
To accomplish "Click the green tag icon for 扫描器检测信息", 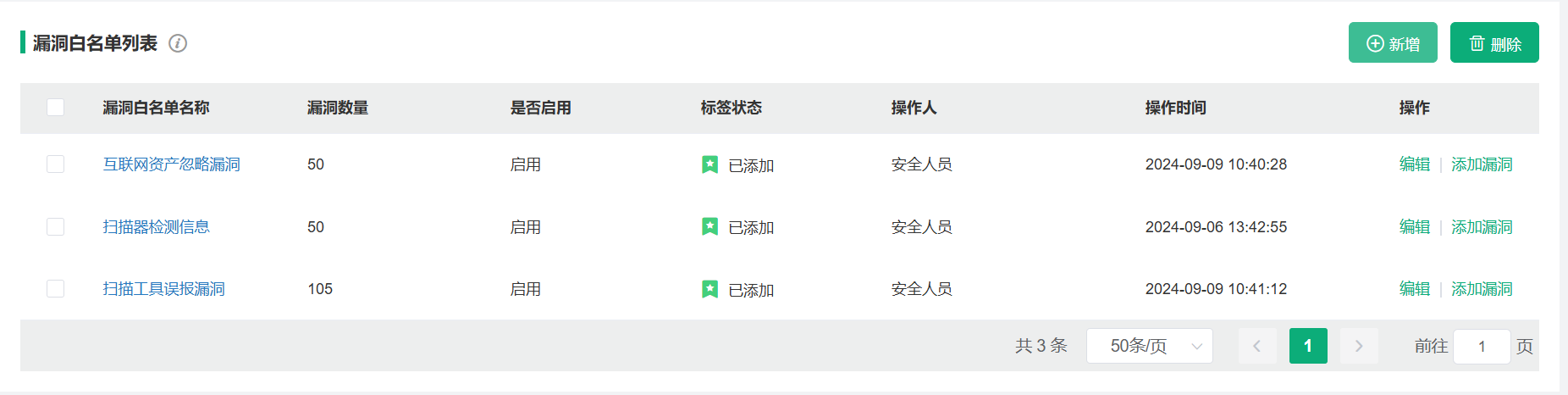I will [709, 226].
